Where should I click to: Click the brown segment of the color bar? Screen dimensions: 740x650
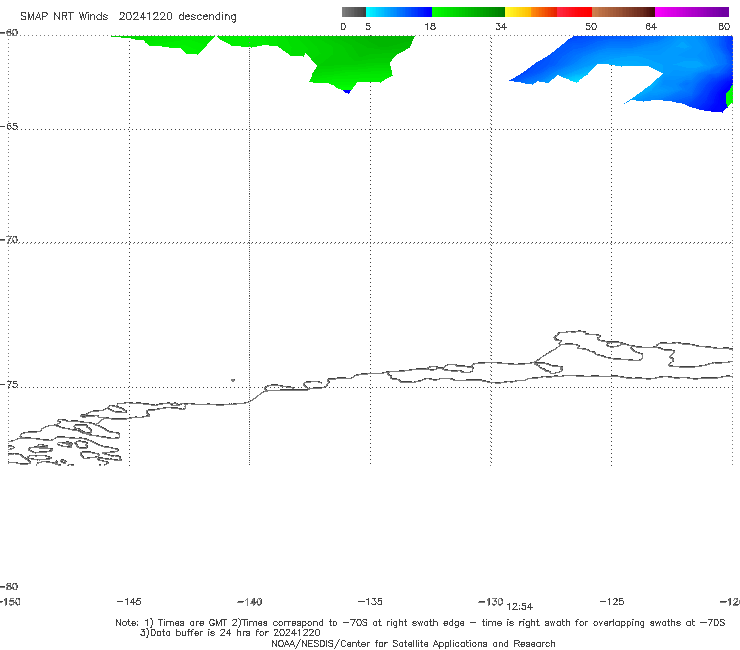(x=623, y=12)
